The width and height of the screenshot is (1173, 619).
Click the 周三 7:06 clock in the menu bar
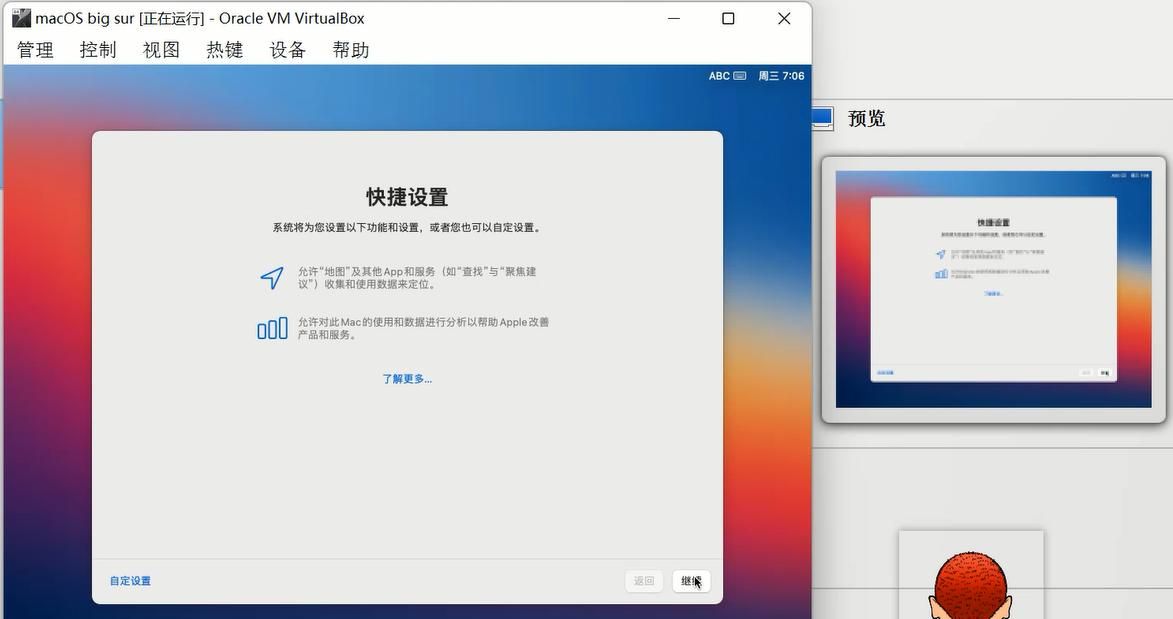[781, 76]
